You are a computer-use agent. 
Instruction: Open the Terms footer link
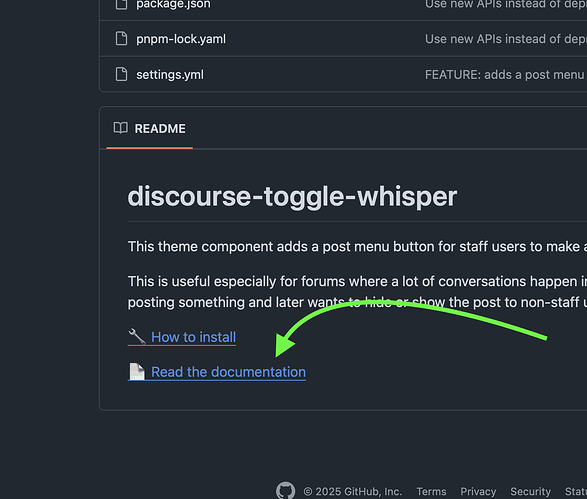coord(431,491)
